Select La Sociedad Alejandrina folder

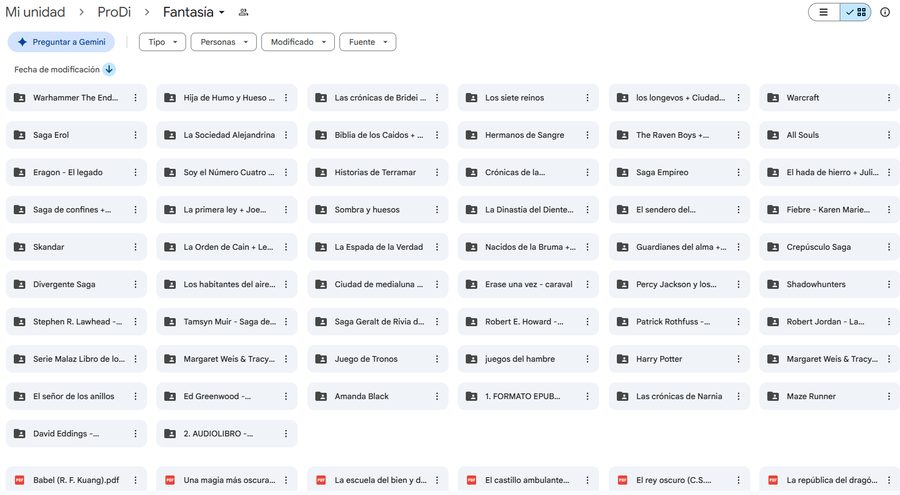pos(227,135)
